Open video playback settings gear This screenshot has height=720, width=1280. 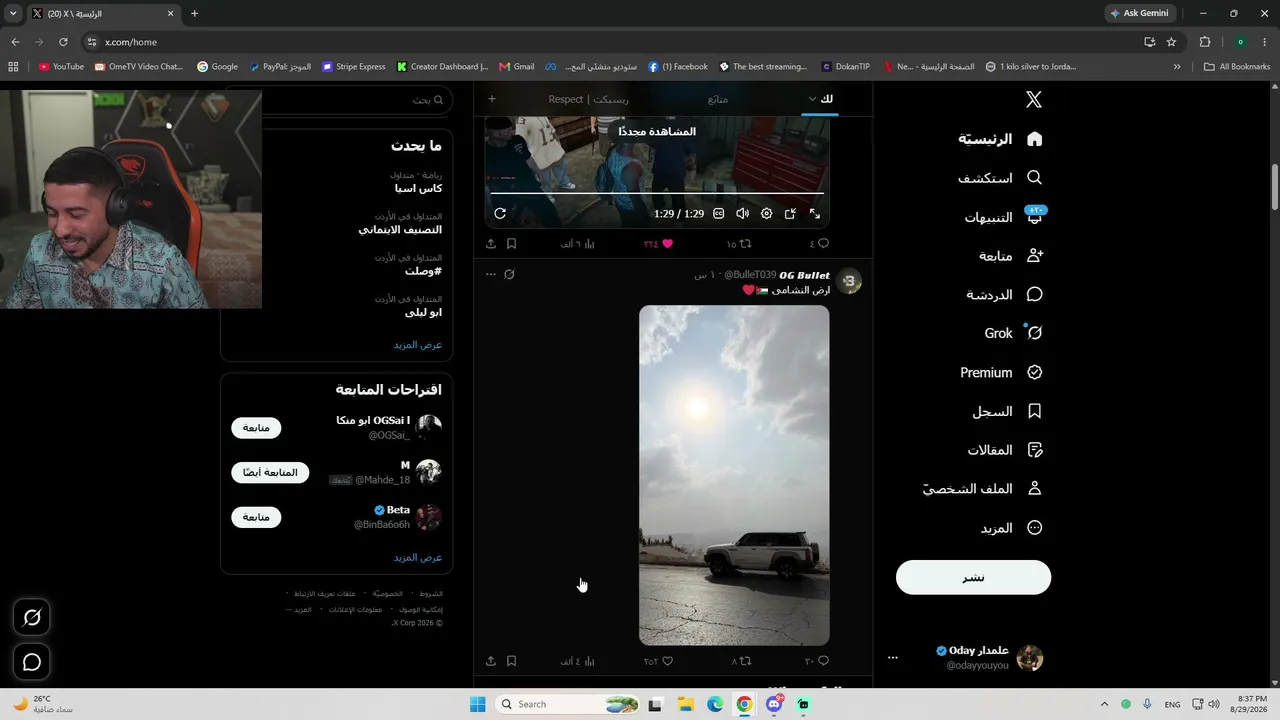766,213
